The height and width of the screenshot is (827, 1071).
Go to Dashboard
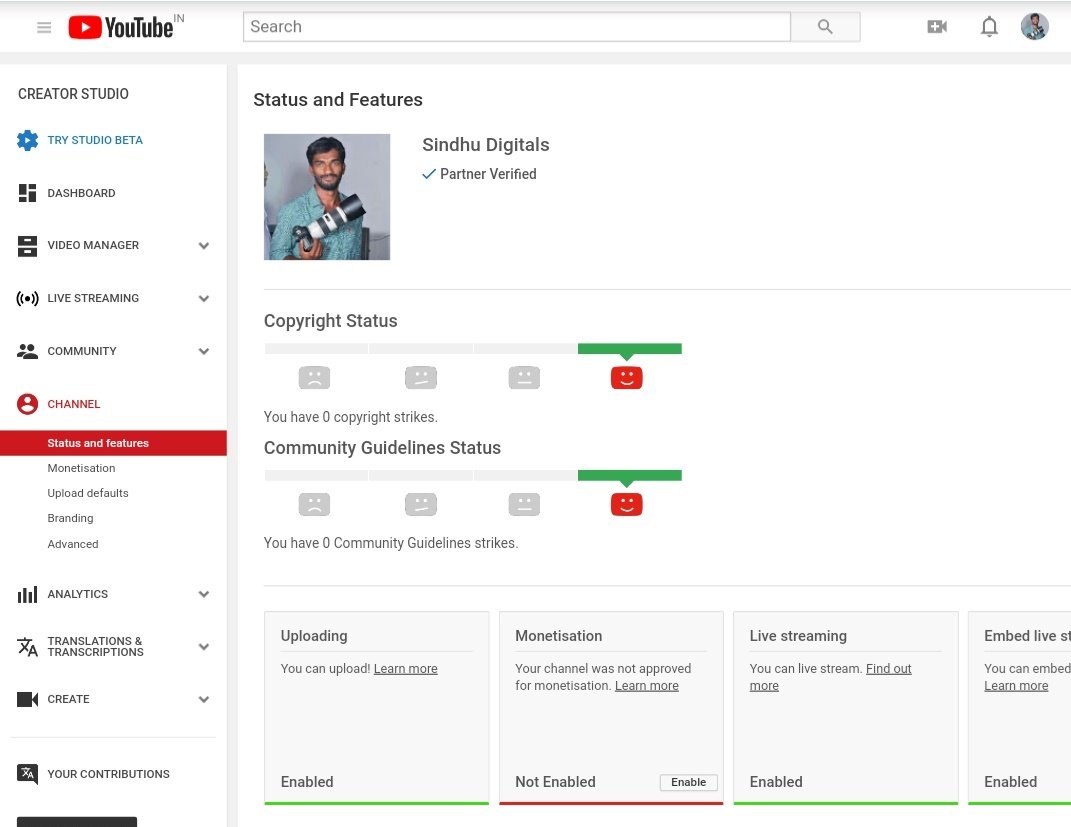81,193
